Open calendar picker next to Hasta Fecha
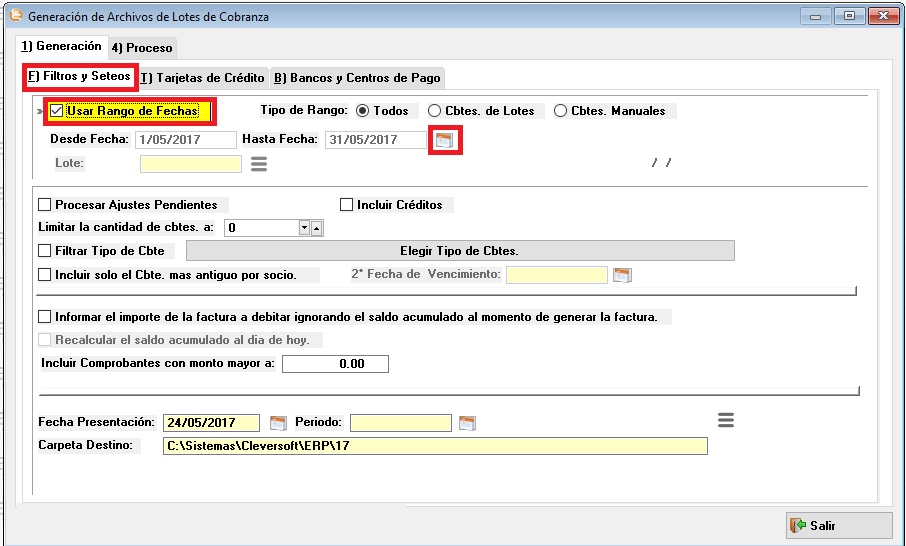 click(x=443, y=140)
